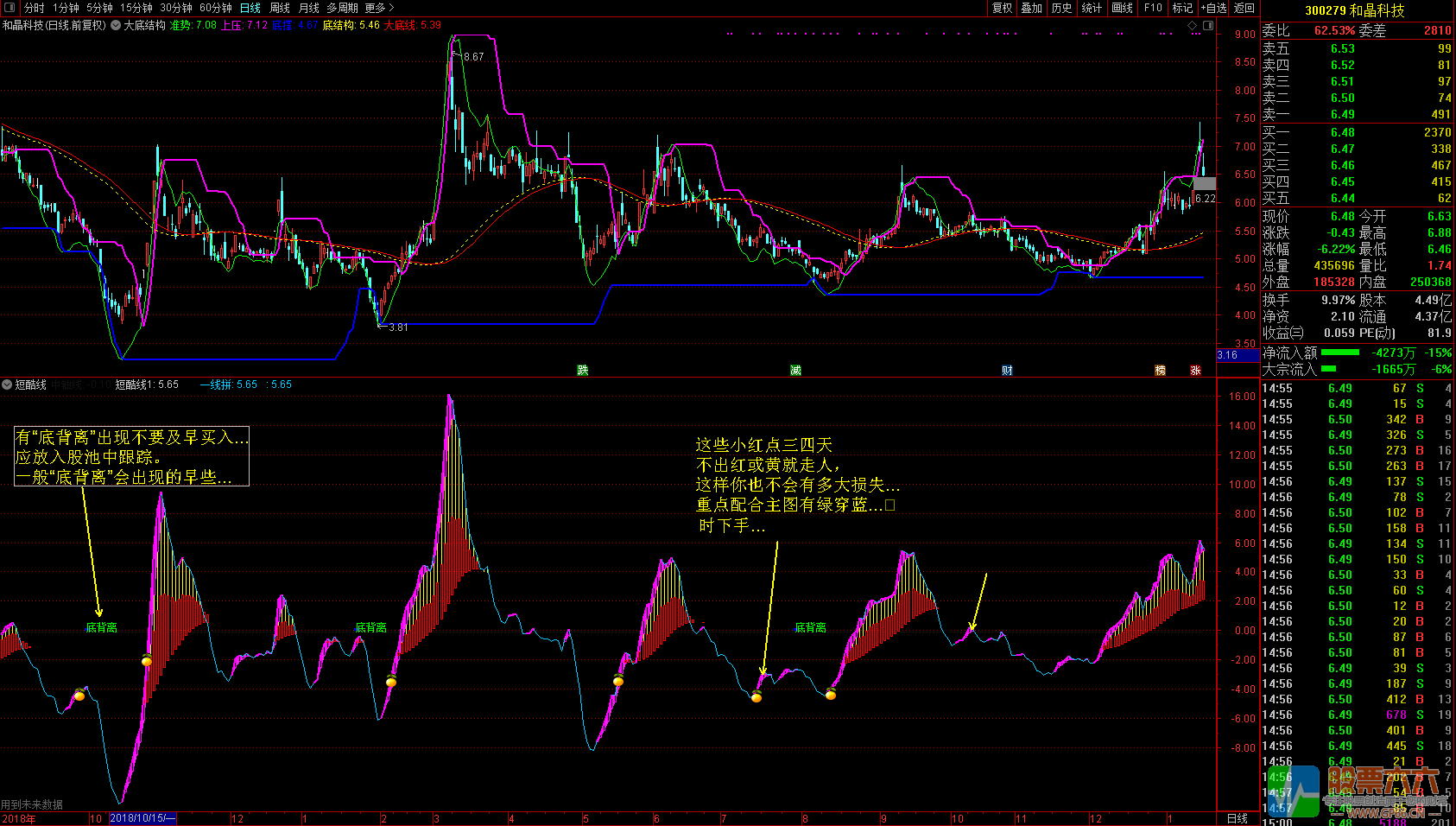
Task: Click the green 跌 event marker
Action: pyautogui.click(x=583, y=371)
